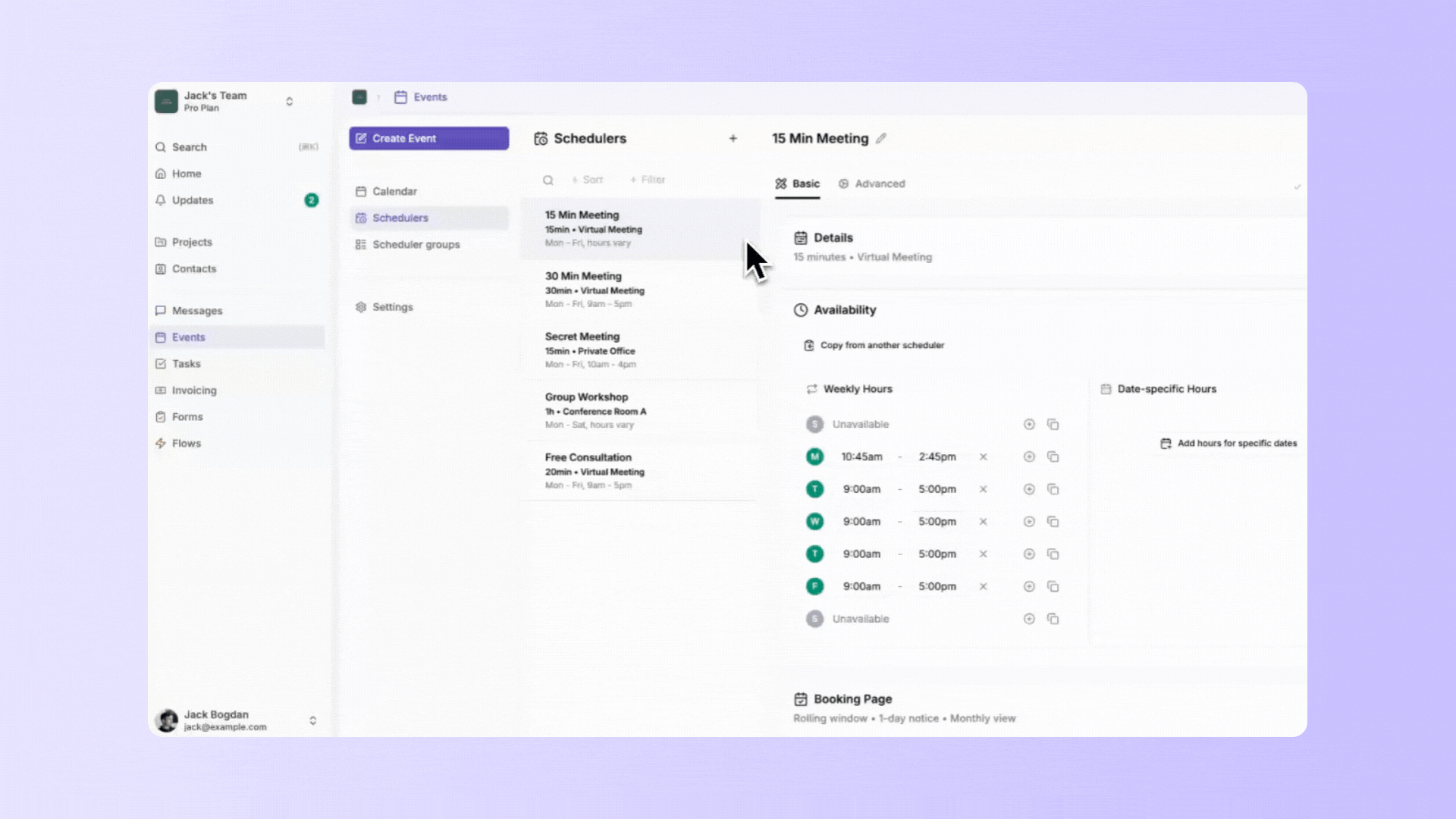The height and width of the screenshot is (819, 1456).
Task: Click the search icon in schedulers list
Action: point(548,180)
